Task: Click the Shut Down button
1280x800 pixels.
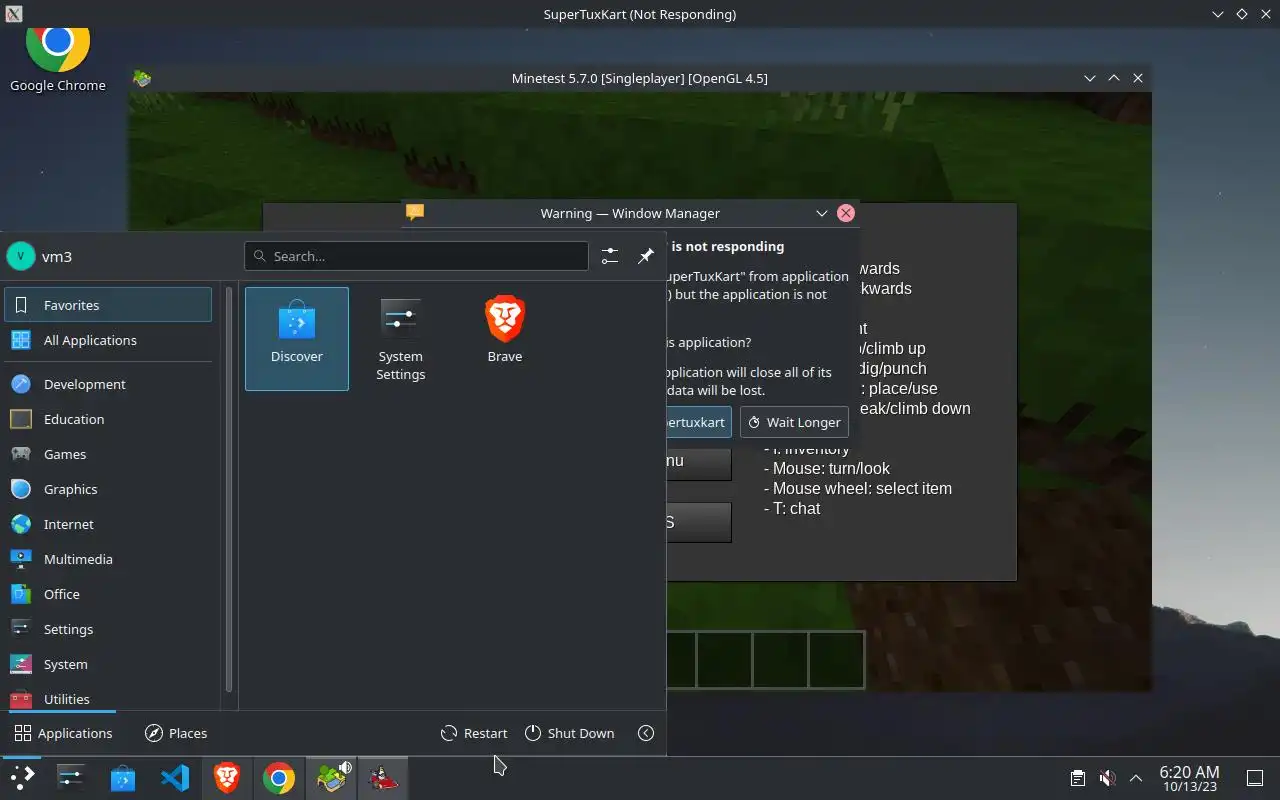Action: pos(570,733)
